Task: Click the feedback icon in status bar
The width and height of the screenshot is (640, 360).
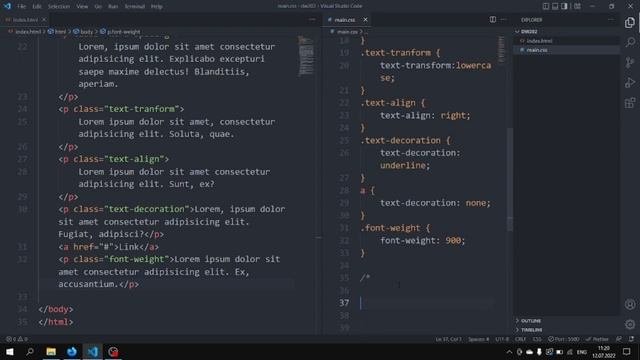Action: 619,339
